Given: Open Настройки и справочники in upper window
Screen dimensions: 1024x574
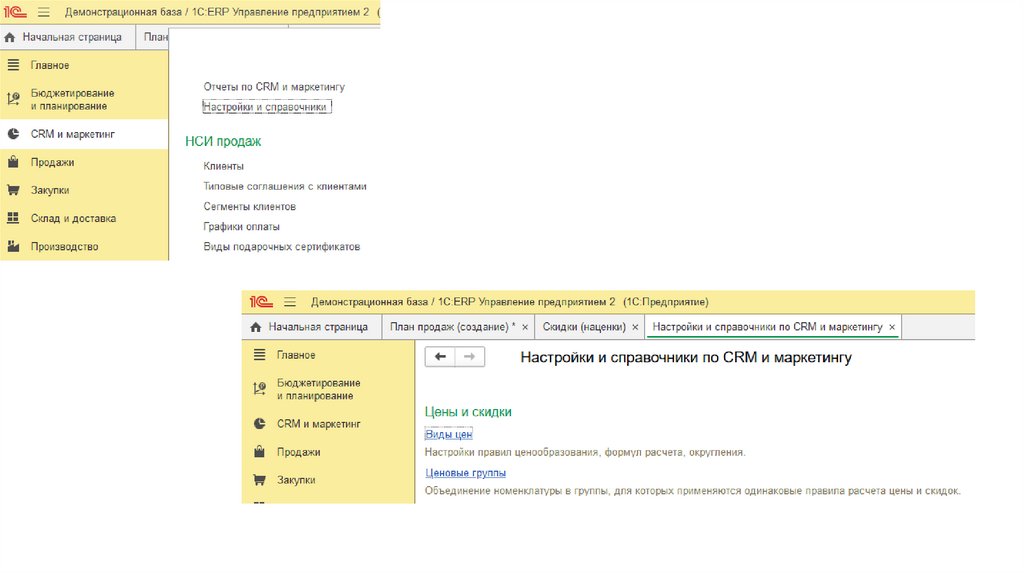Looking at the screenshot, I should [265, 106].
